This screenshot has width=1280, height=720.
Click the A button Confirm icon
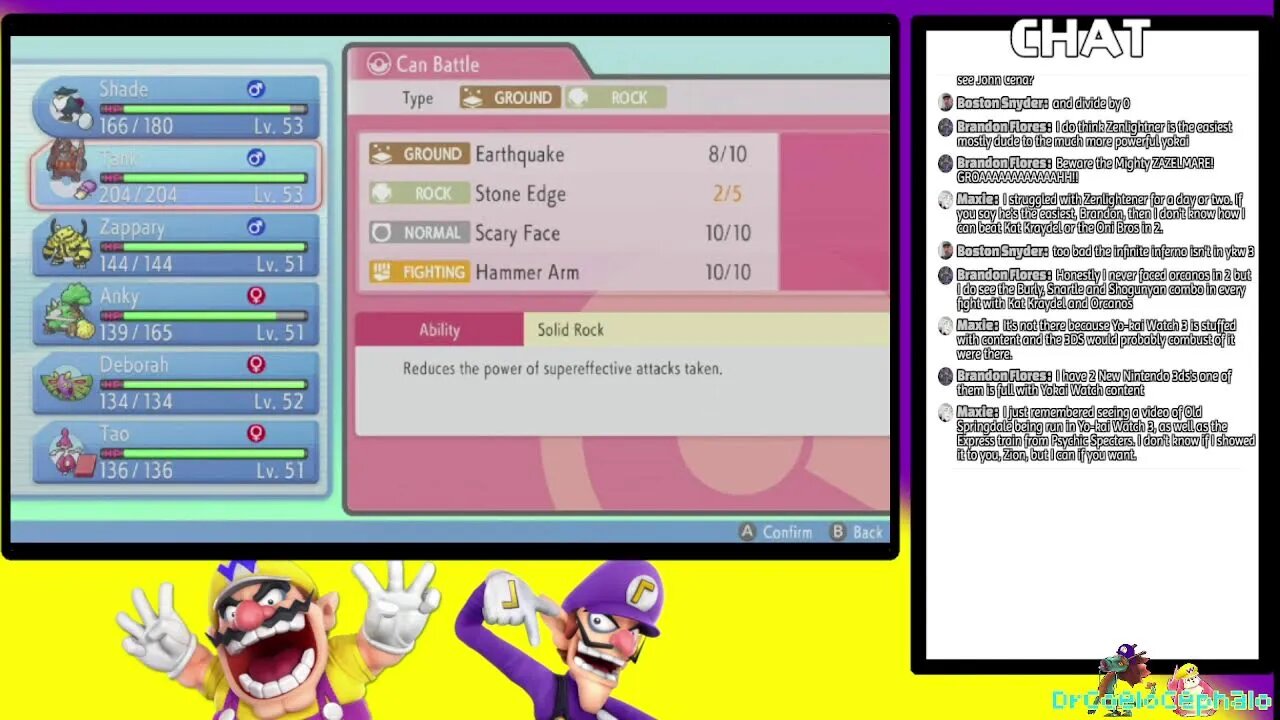pos(747,532)
